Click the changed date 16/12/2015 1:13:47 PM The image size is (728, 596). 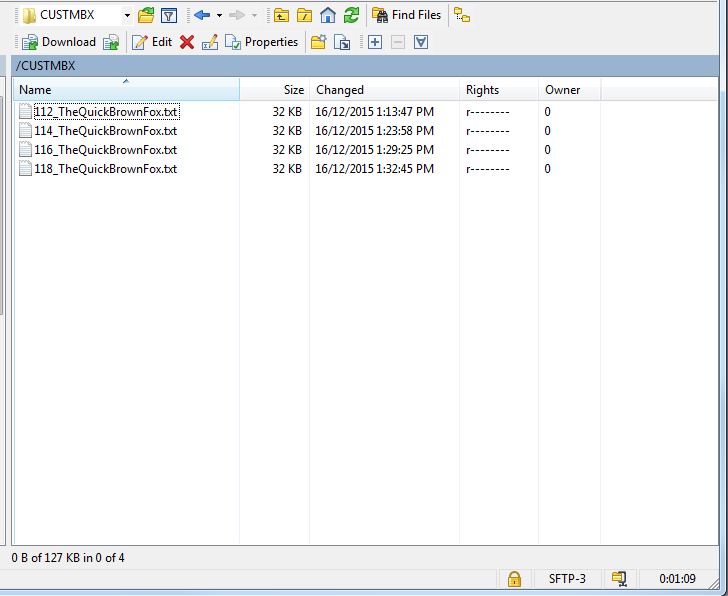(375, 112)
